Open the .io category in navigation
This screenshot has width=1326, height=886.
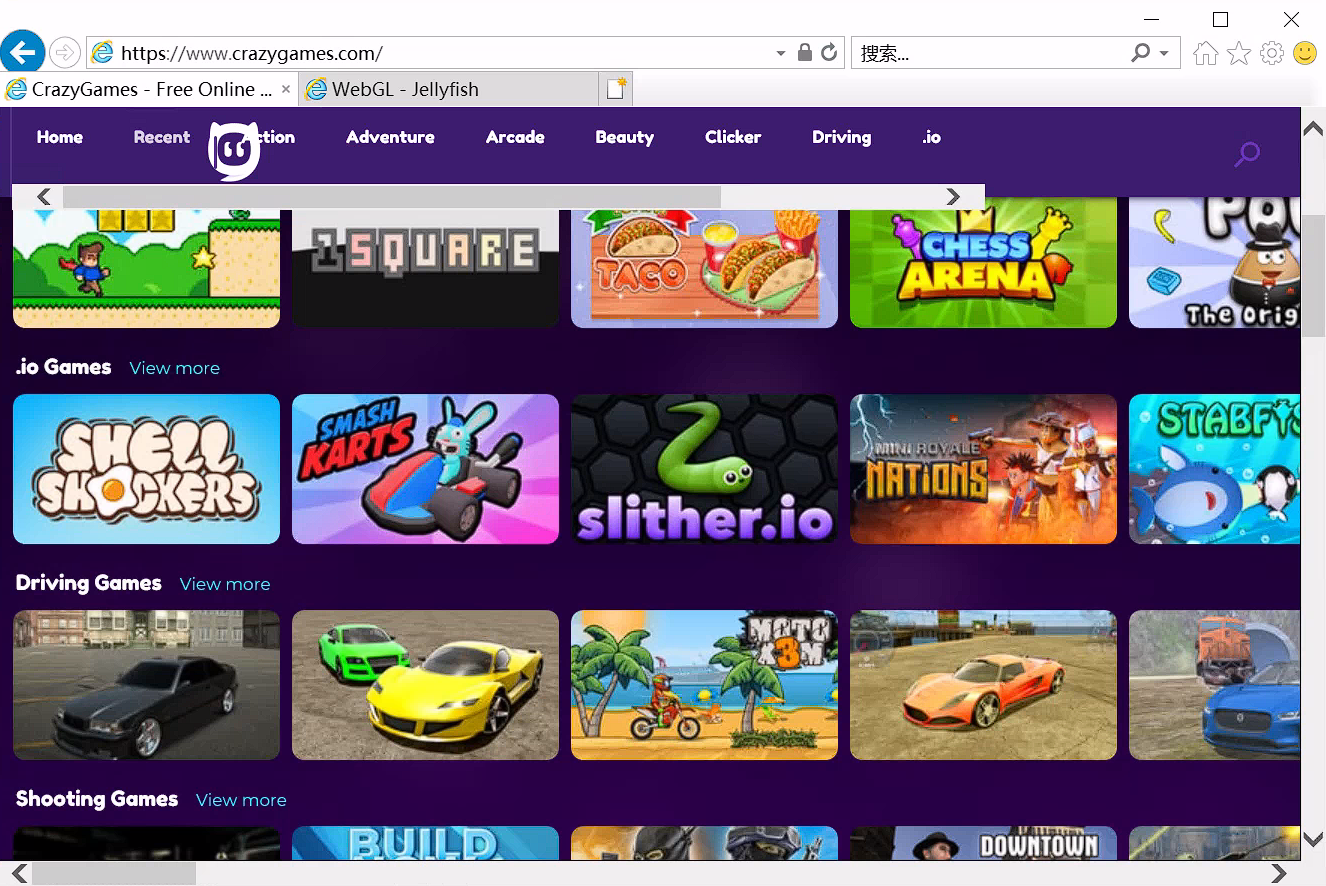[x=932, y=137]
